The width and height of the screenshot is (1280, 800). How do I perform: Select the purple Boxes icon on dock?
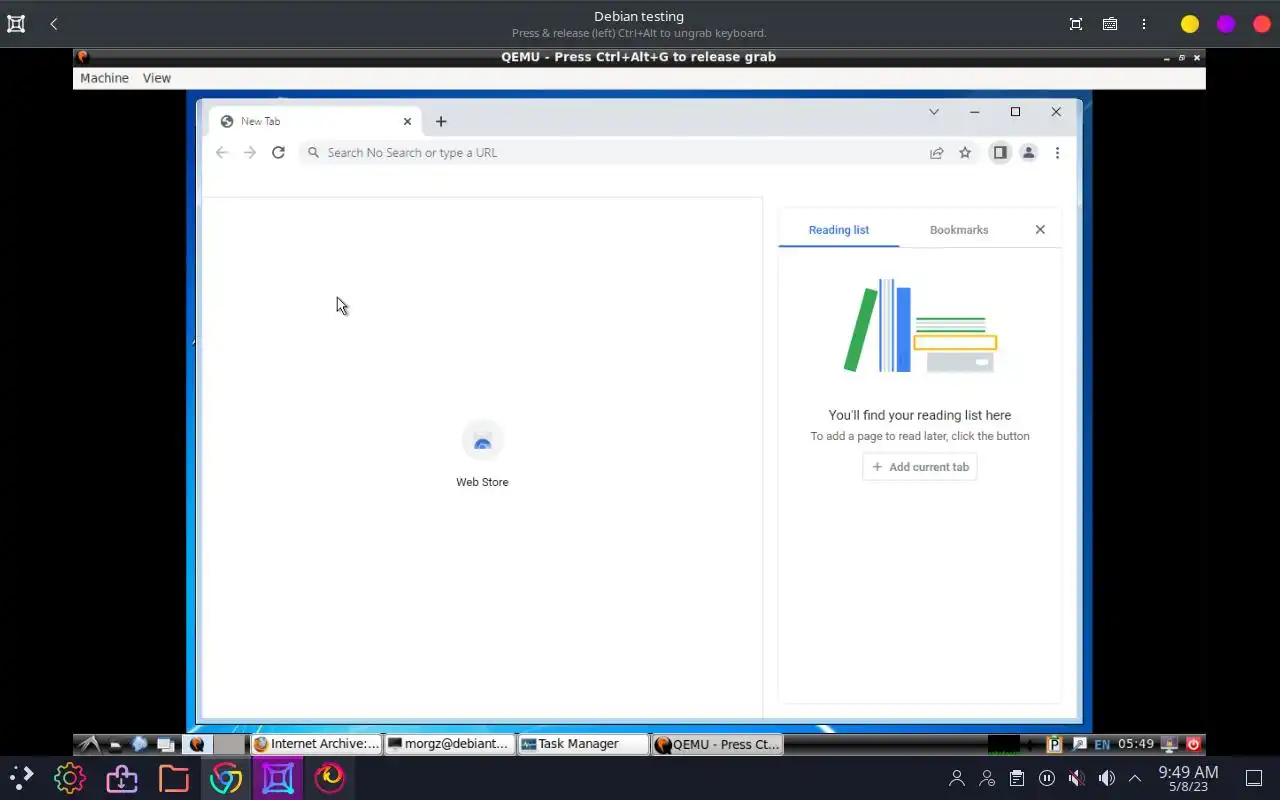(277, 777)
